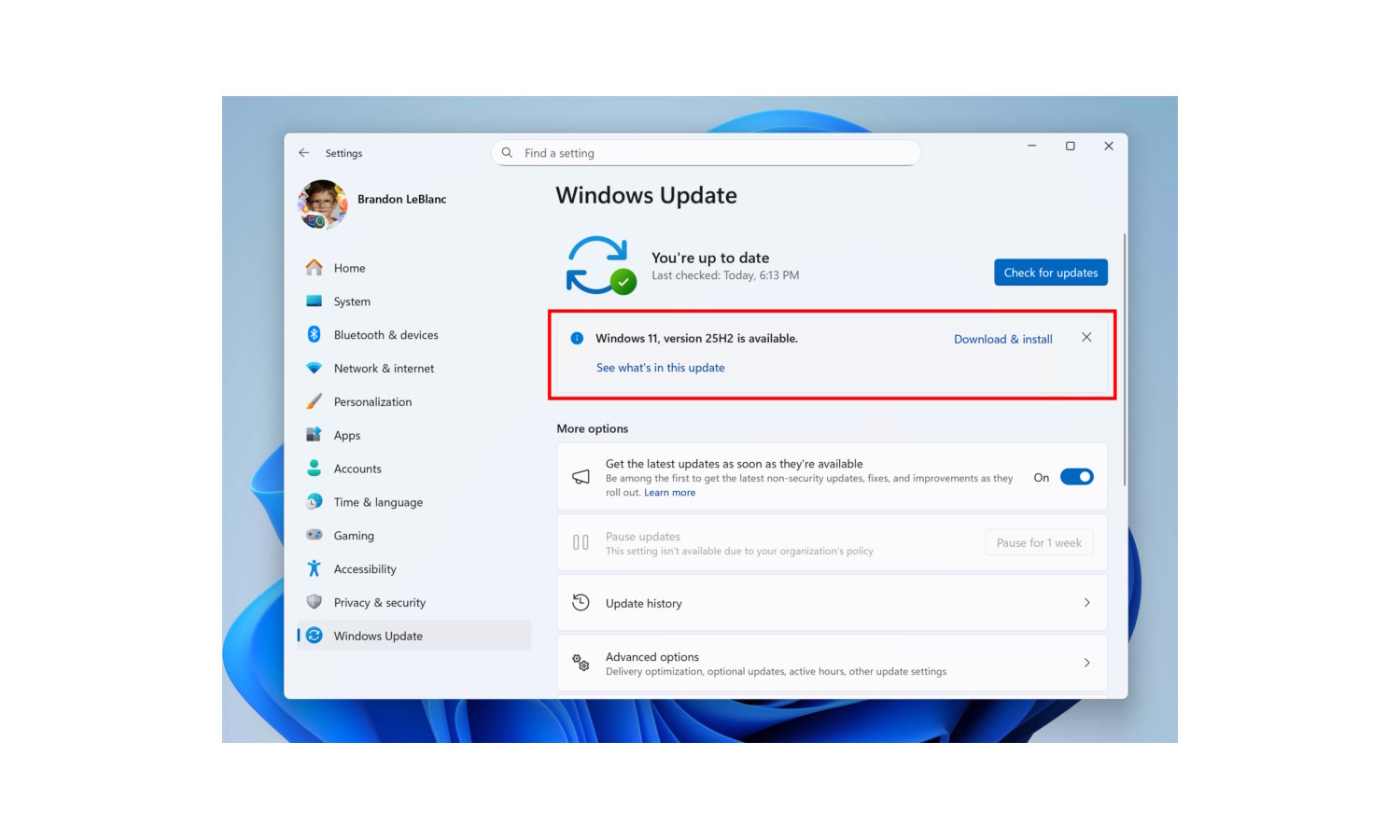Select the Gaming controller icon
This screenshot has height=840, width=1400.
click(315, 535)
